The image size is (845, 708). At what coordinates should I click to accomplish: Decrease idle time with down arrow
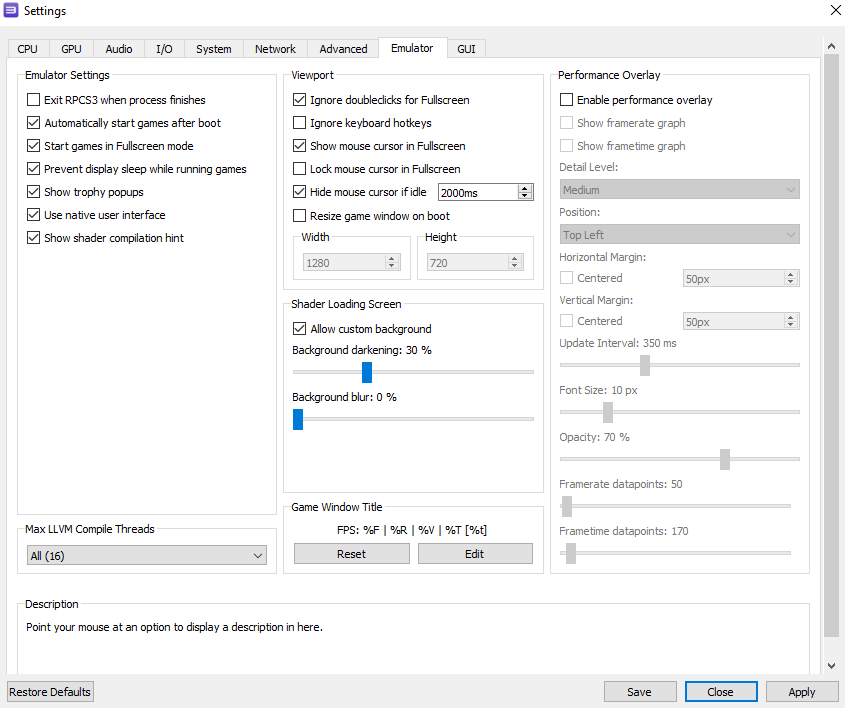tap(525, 196)
